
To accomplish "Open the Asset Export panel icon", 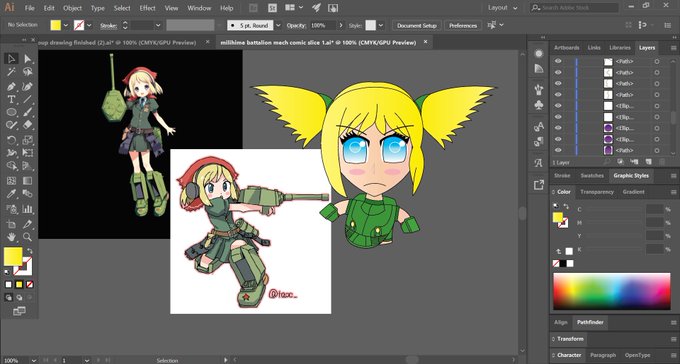I will [539, 185].
